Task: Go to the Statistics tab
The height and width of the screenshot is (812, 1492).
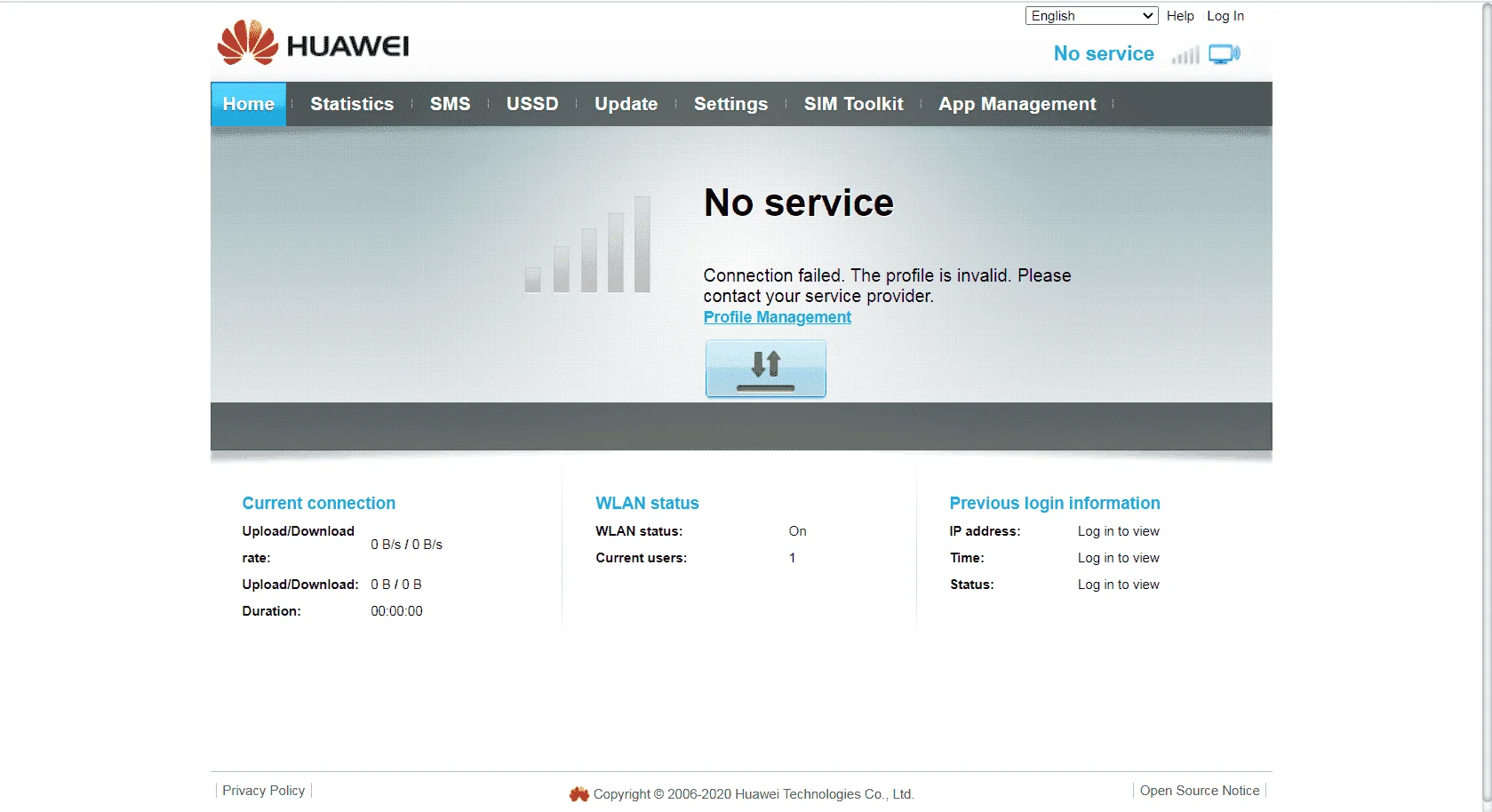Action: pyautogui.click(x=352, y=104)
